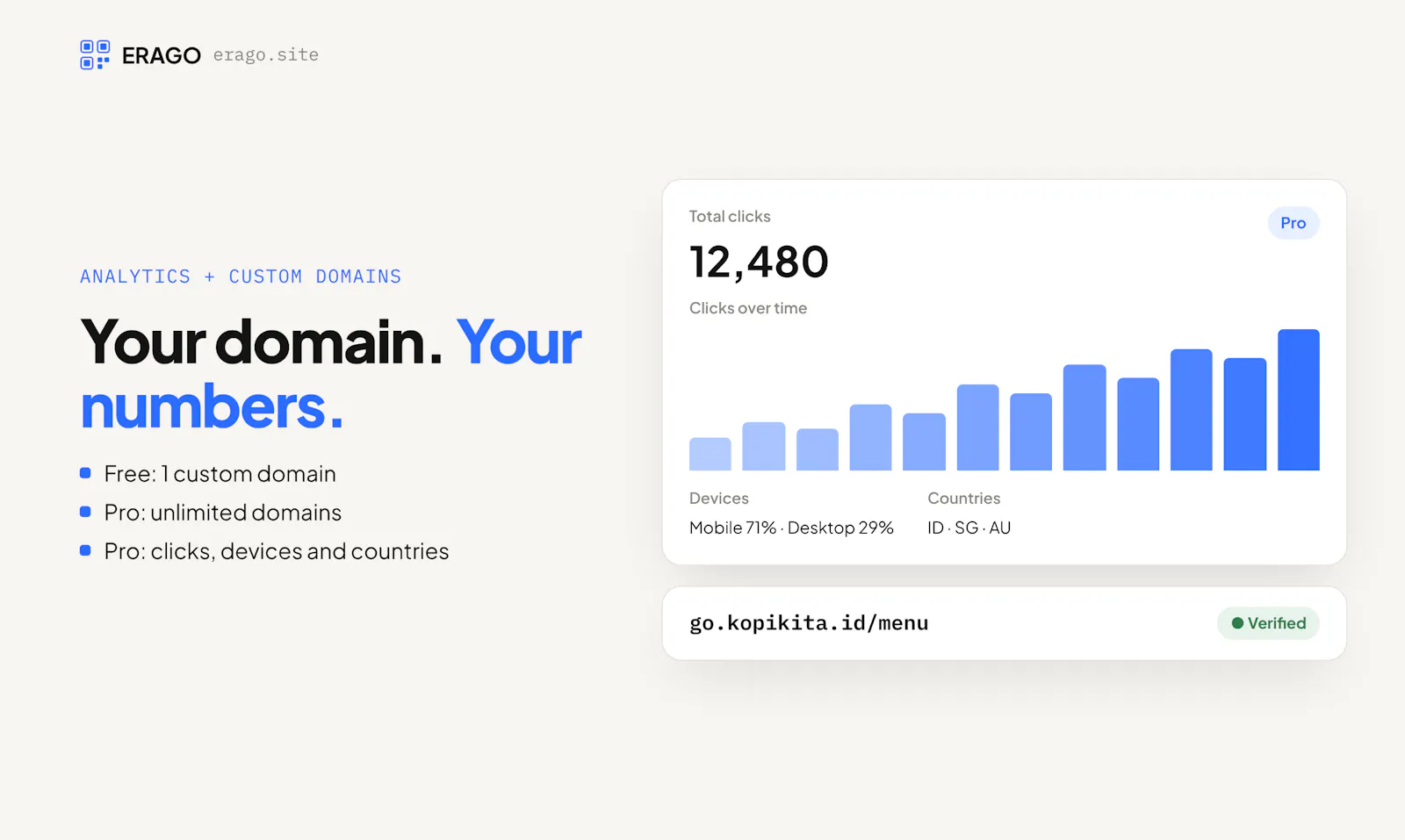
Task: Click the ID · SG · AU countries text
Action: (969, 528)
